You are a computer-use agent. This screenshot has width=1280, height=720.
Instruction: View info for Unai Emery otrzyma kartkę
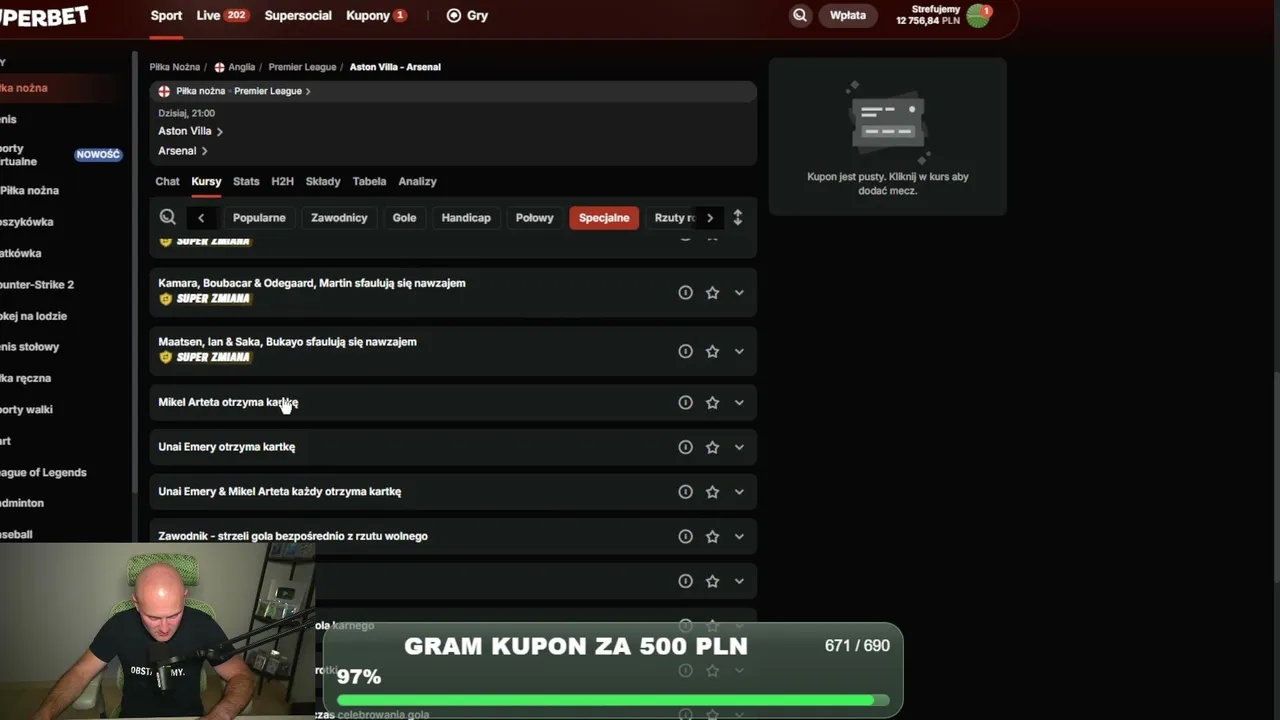pos(685,447)
